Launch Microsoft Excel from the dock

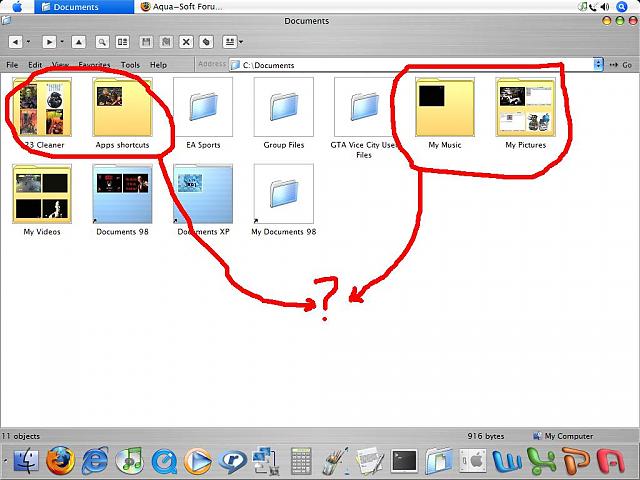click(x=542, y=461)
